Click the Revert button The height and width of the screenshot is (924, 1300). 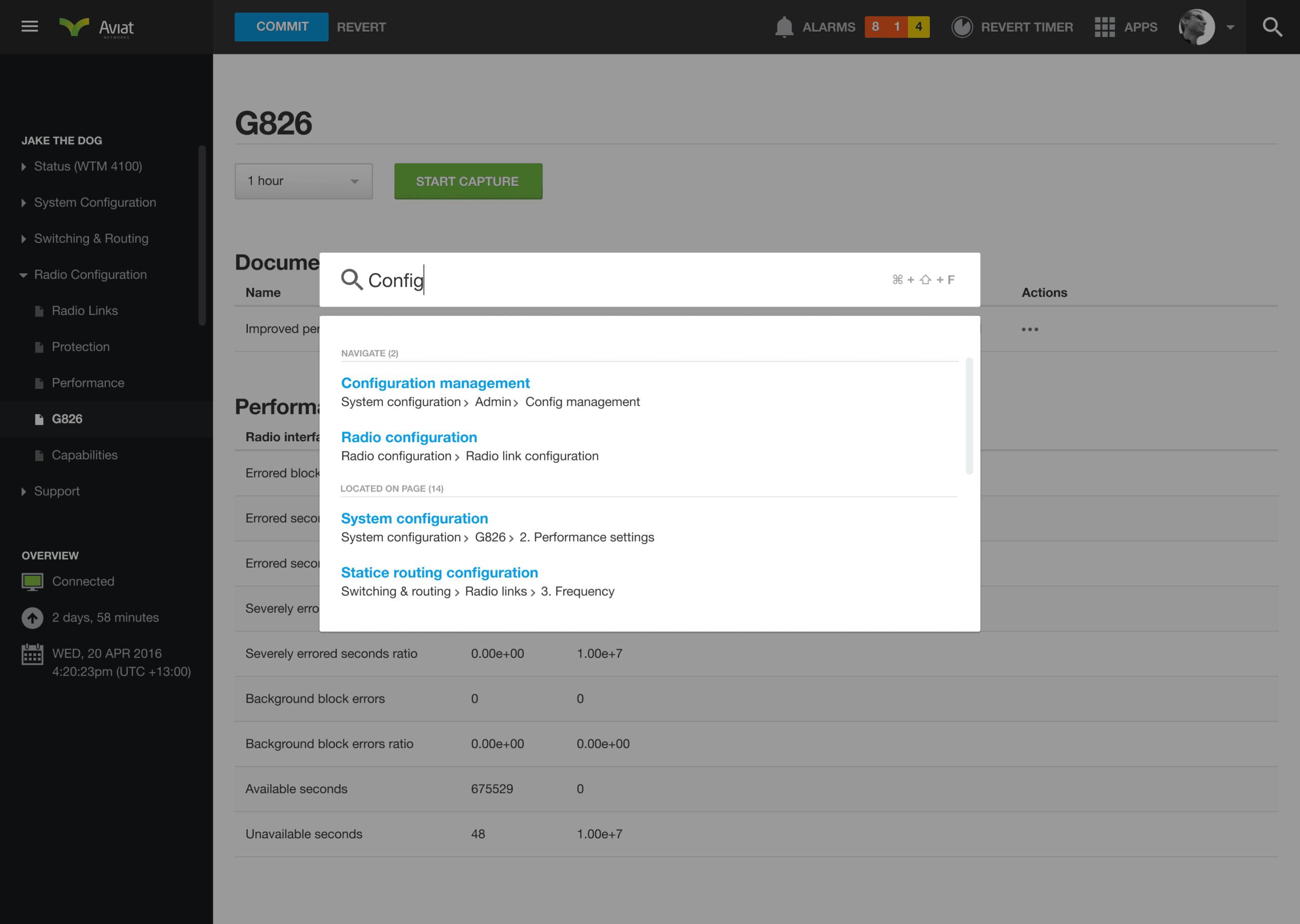click(x=361, y=27)
